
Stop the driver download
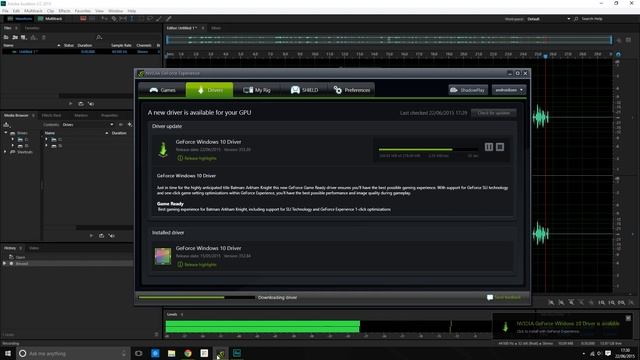coord(500,147)
